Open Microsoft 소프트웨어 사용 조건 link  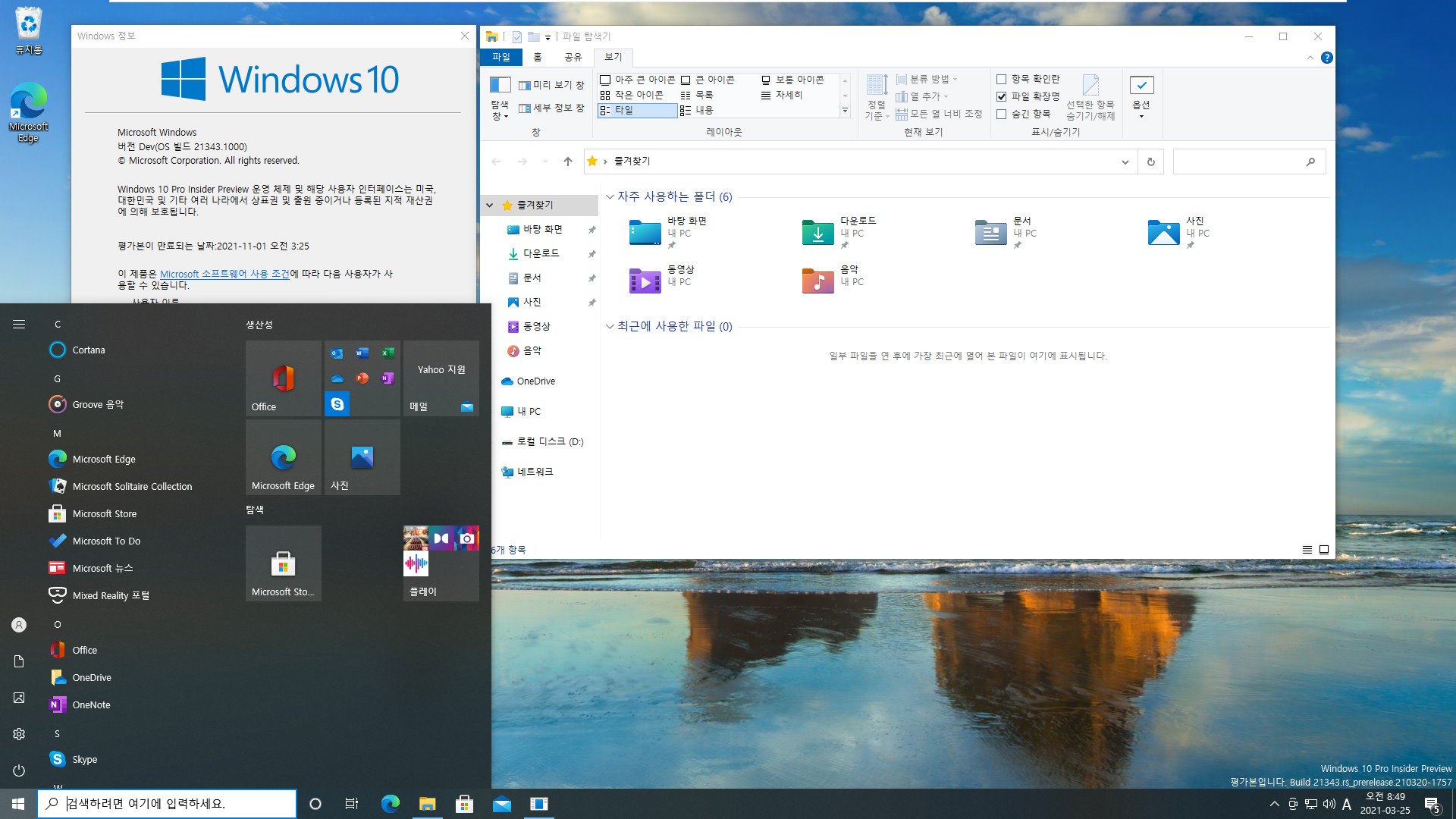tap(224, 274)
